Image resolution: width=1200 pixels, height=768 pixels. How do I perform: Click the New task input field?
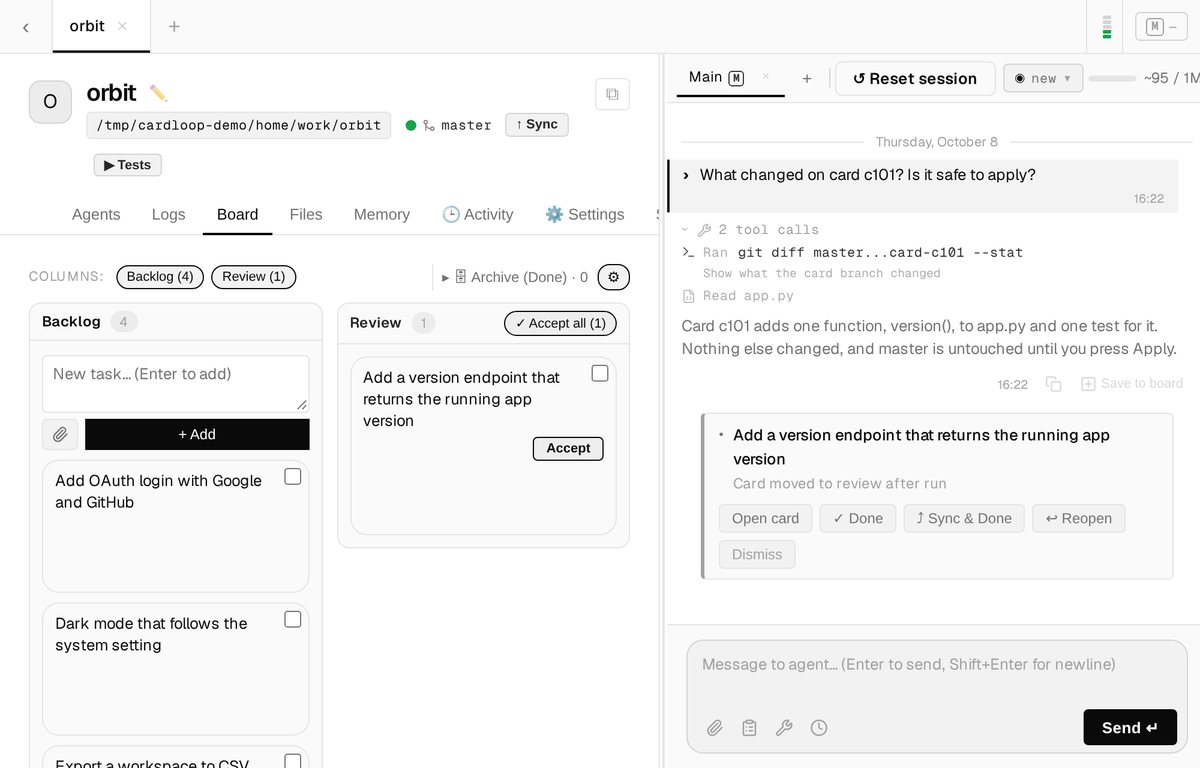pos(176,383)
